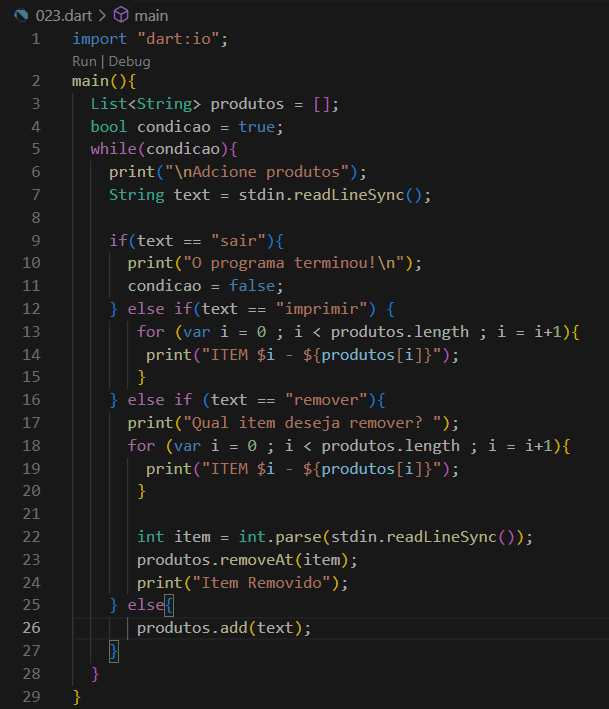Expand the breadcrumb chevron after 023.dart
609x709 pixels.
[103, 16]
